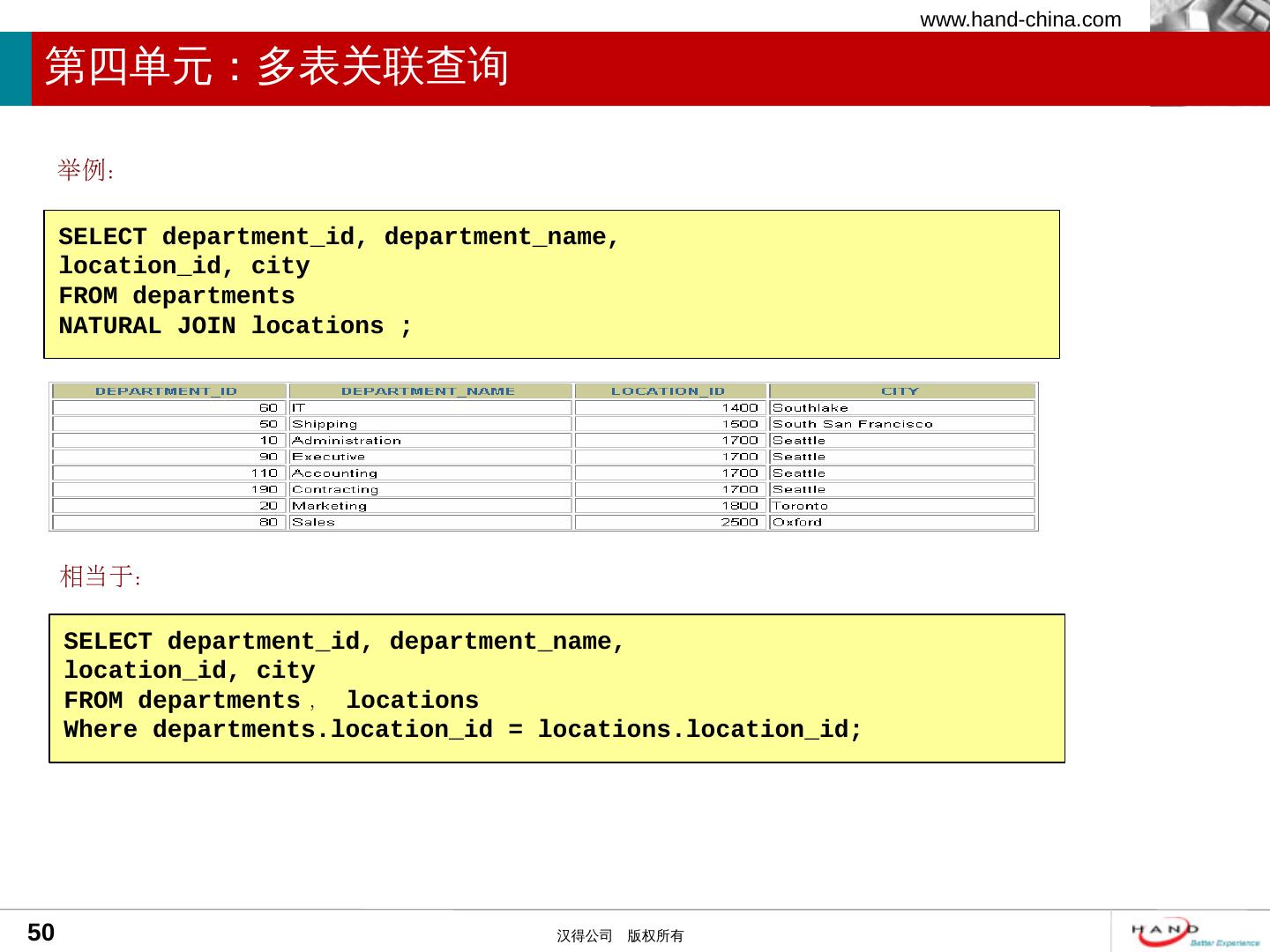Click the slide title 第四单元：多表关联查询

[x=277, y=68]
